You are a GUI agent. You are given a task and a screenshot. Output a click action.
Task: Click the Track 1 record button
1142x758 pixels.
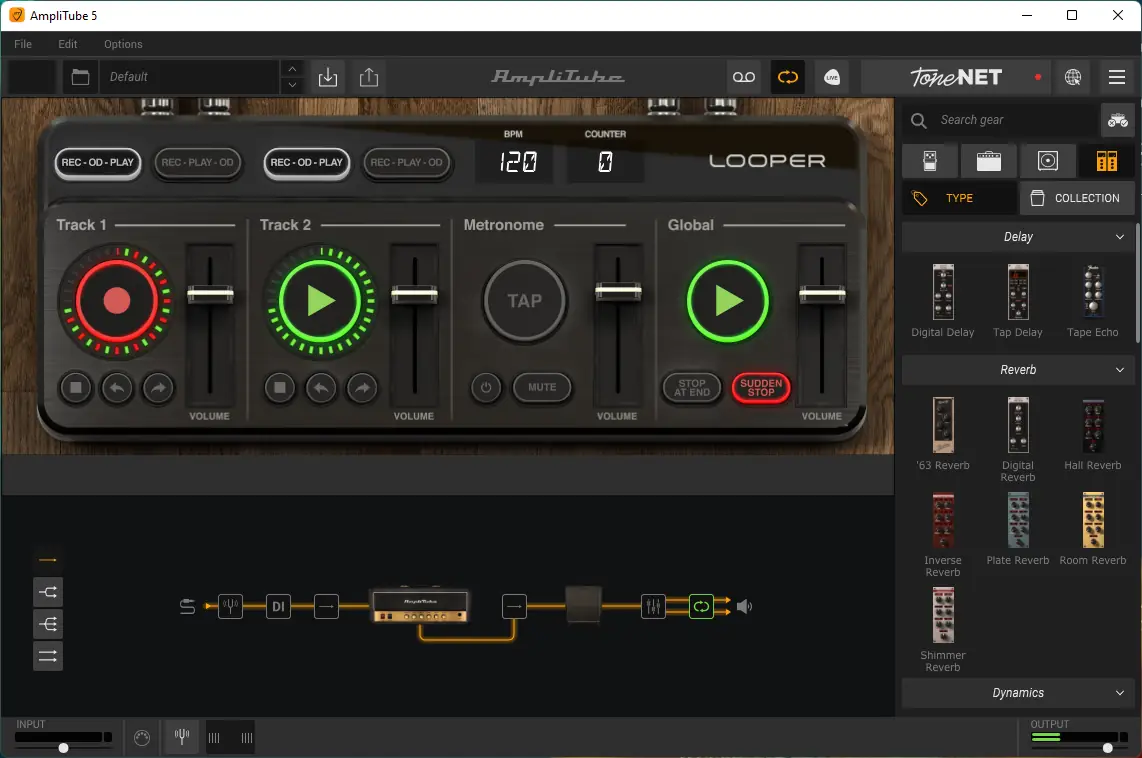point(117,300)
